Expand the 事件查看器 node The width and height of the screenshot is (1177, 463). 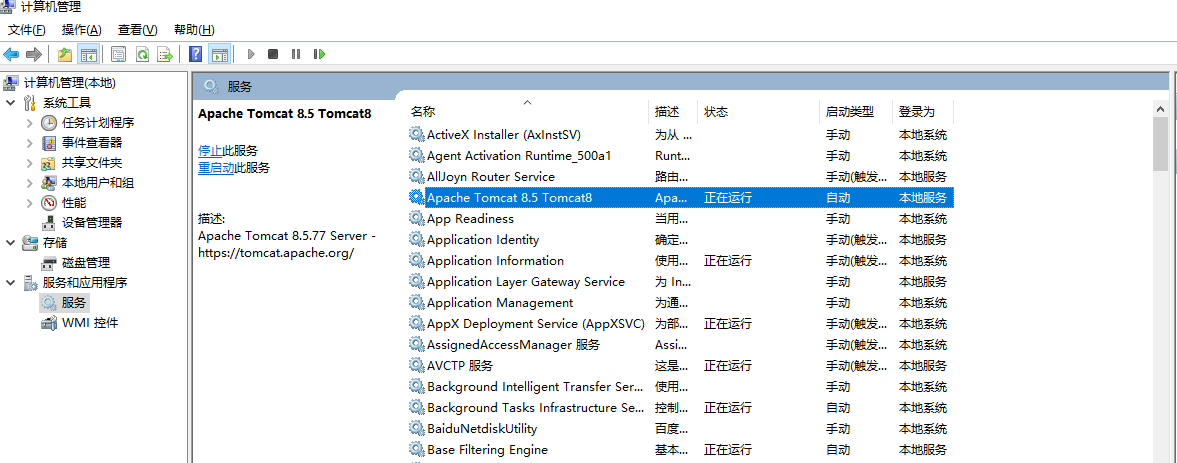pyautogui.click(x=29, y=143)
